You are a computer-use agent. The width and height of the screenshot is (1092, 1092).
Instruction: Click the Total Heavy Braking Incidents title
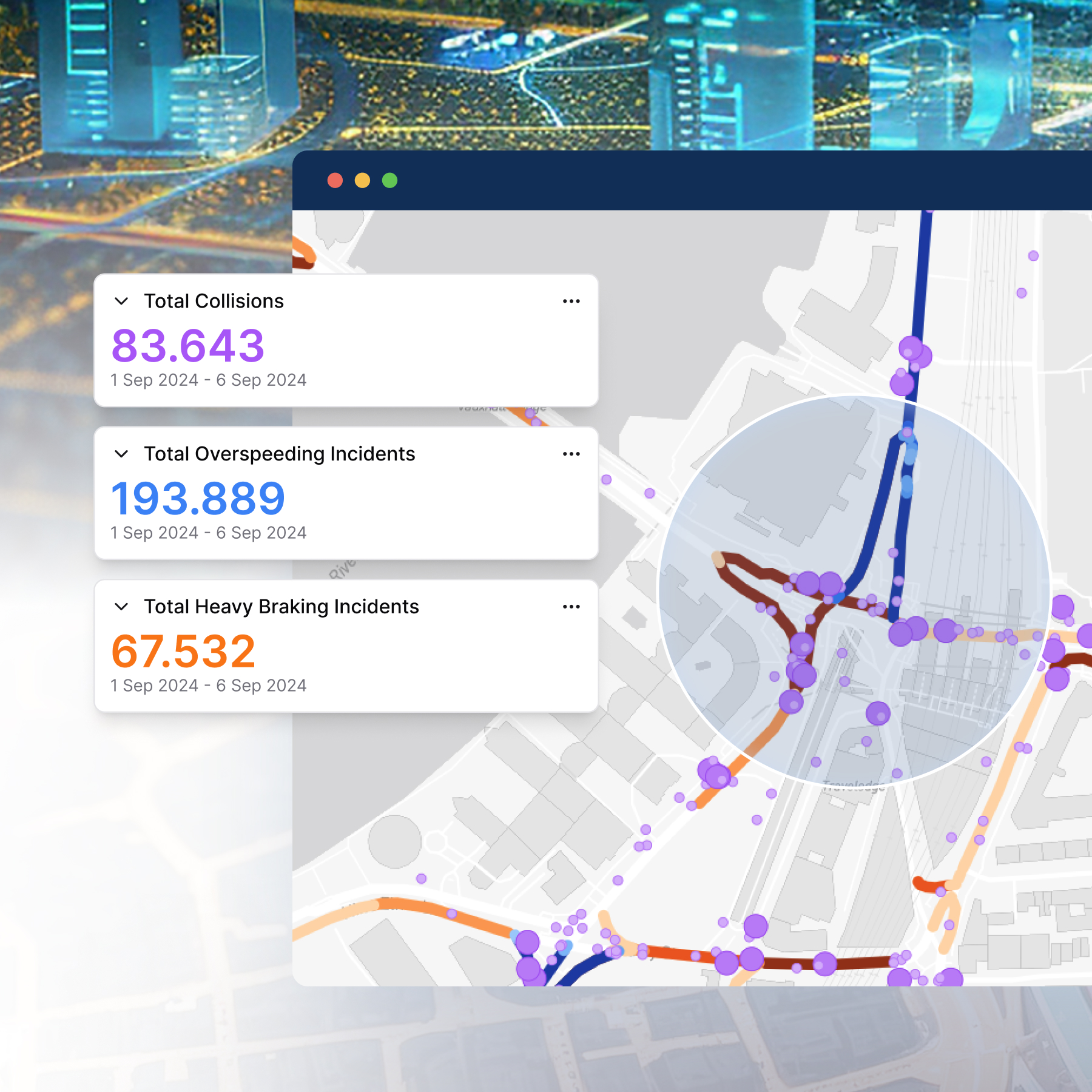click(x=281, y=607)
